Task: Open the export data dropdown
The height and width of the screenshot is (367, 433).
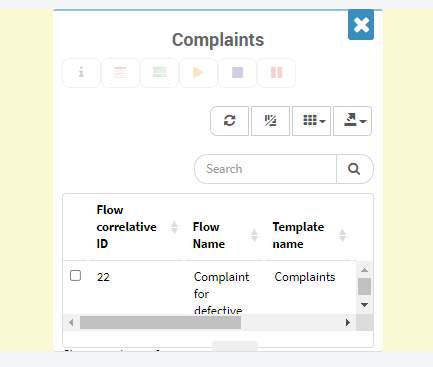Action: (x=352, y=121)
